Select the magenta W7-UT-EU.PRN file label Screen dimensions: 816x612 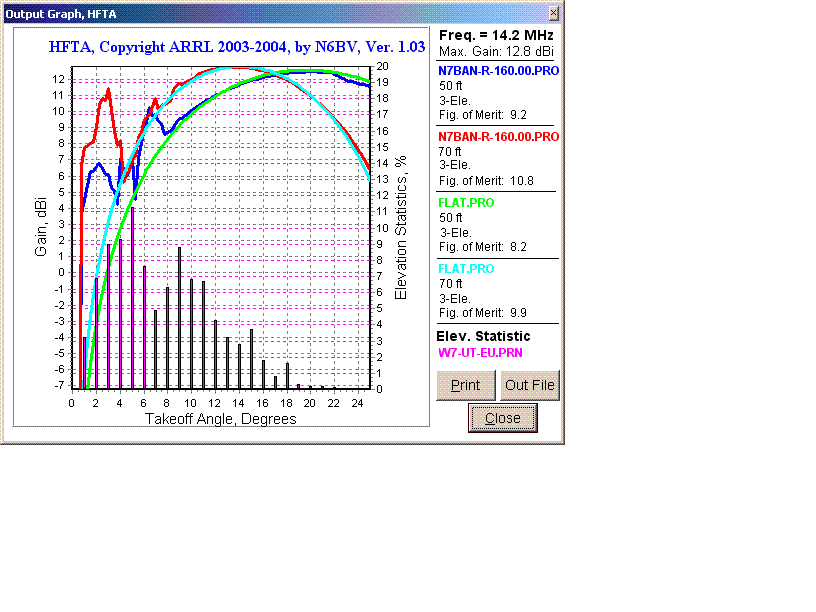coord(480,353)
